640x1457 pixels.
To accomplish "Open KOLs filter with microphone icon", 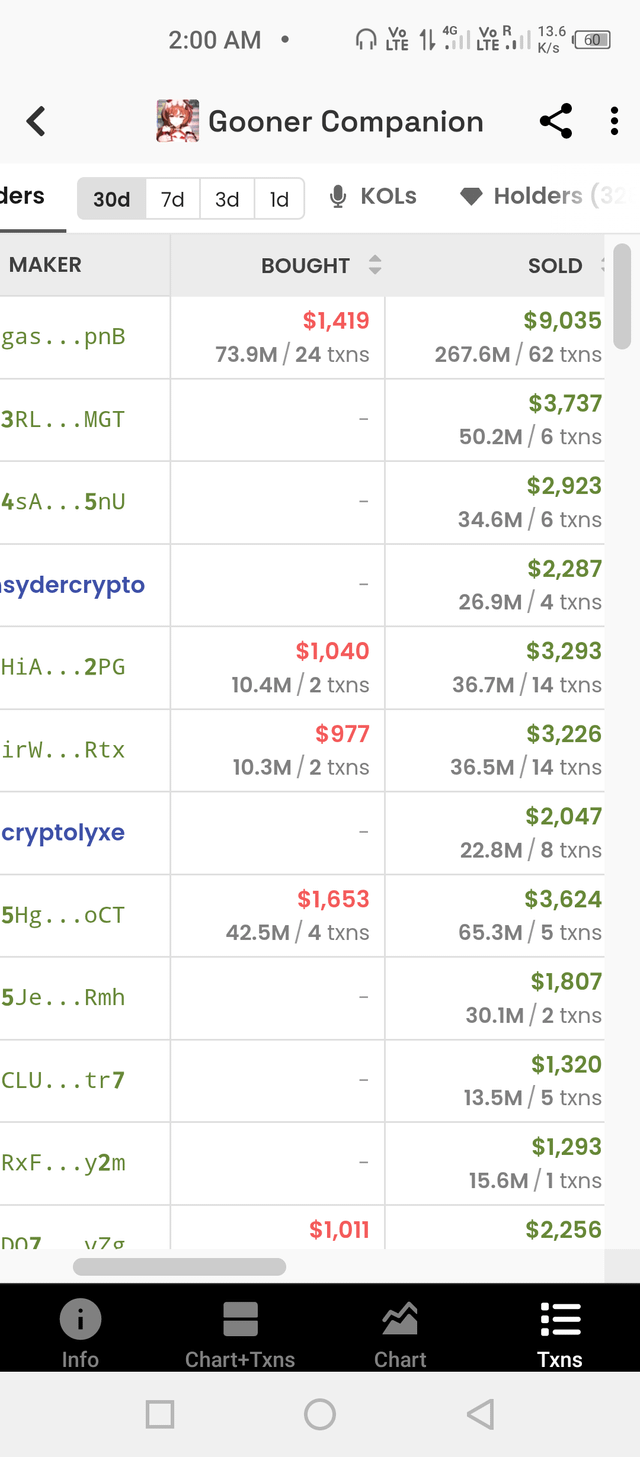I will click(373, 196).
